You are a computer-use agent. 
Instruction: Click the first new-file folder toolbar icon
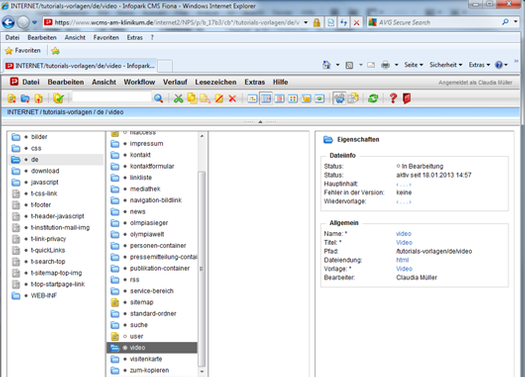[x=12, y=98]
